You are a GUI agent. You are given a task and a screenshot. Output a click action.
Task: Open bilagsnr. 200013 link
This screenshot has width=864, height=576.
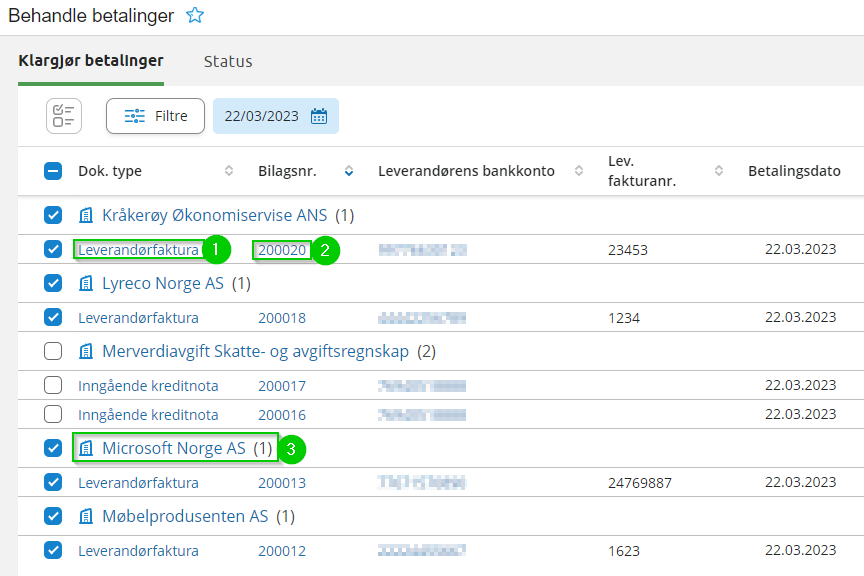[x=282, y=483]
